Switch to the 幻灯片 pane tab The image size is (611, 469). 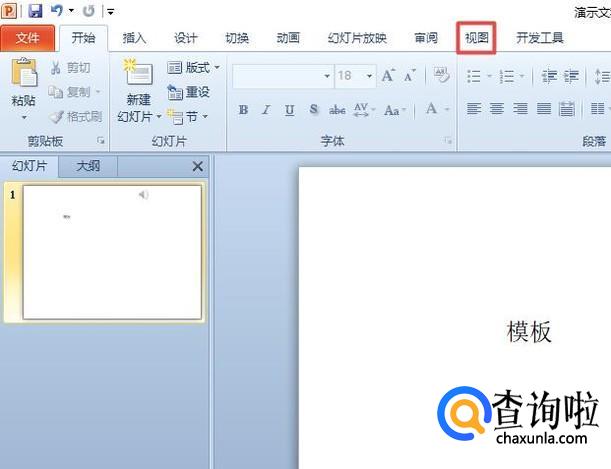30,166
